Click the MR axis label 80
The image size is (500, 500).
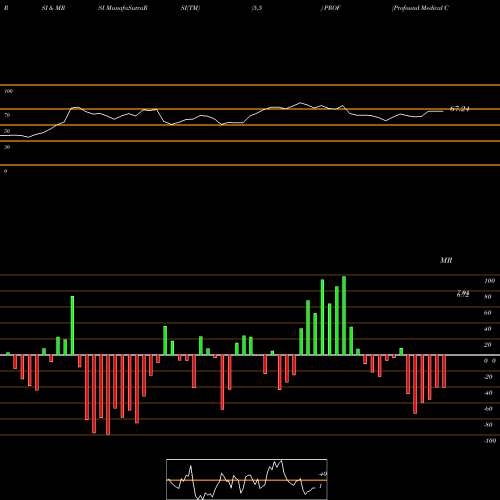click(x=488, y=297)
